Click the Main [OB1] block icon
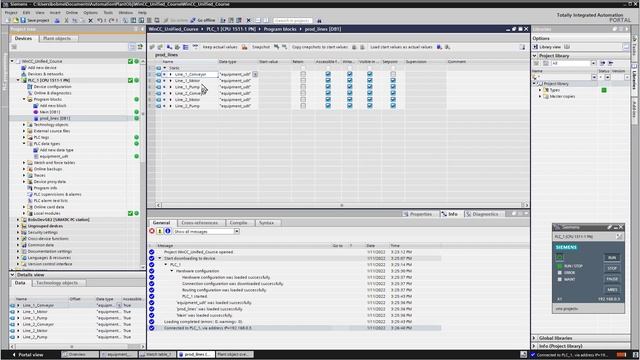This screenshot has width=640, height=360. (x=36, y=112)
